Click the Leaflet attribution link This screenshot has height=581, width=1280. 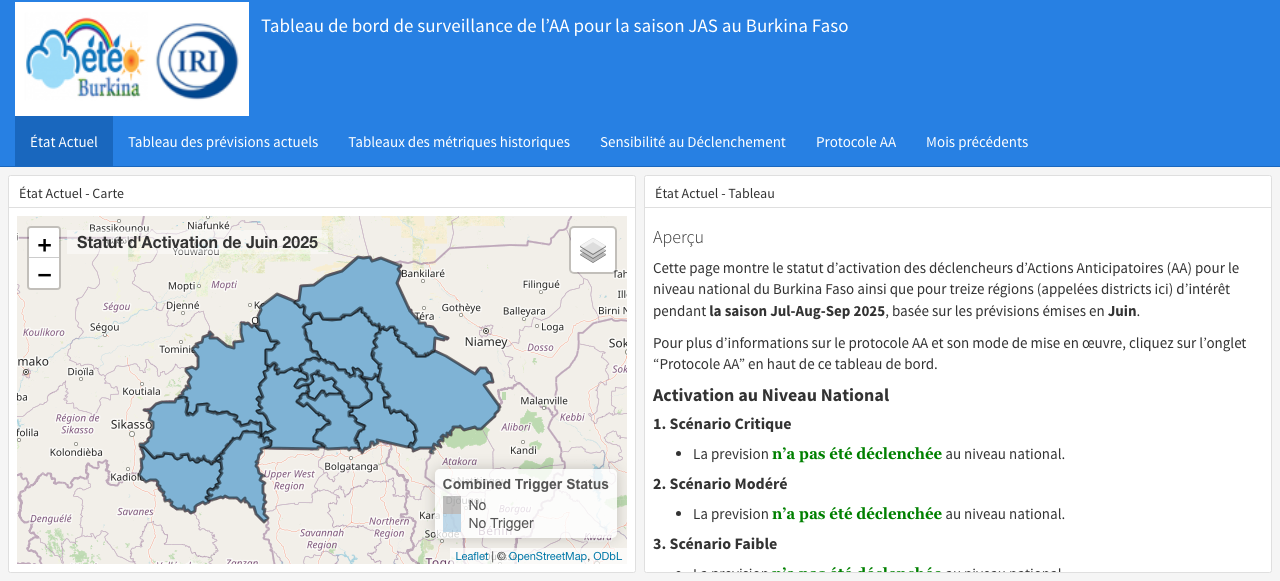tap(470, 555)
